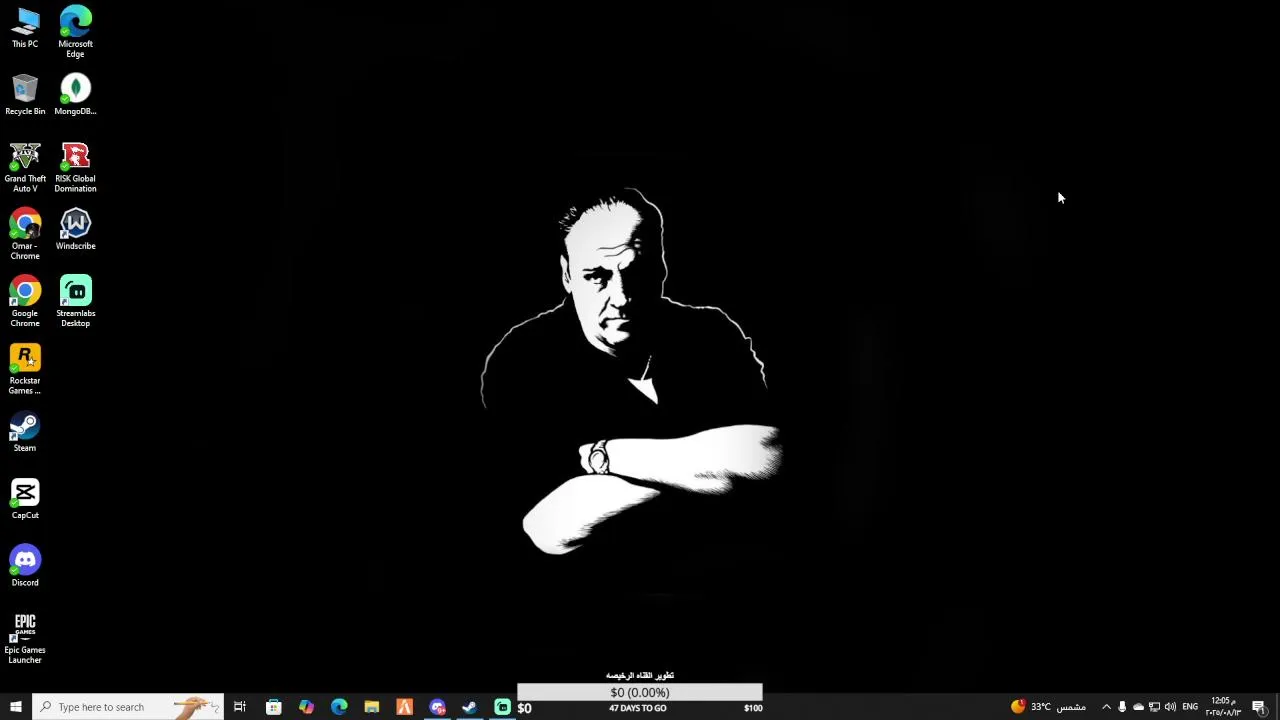Open the clock and calendar flyout
Viewport: 1280px width, 720px height.
(1222, 707)
